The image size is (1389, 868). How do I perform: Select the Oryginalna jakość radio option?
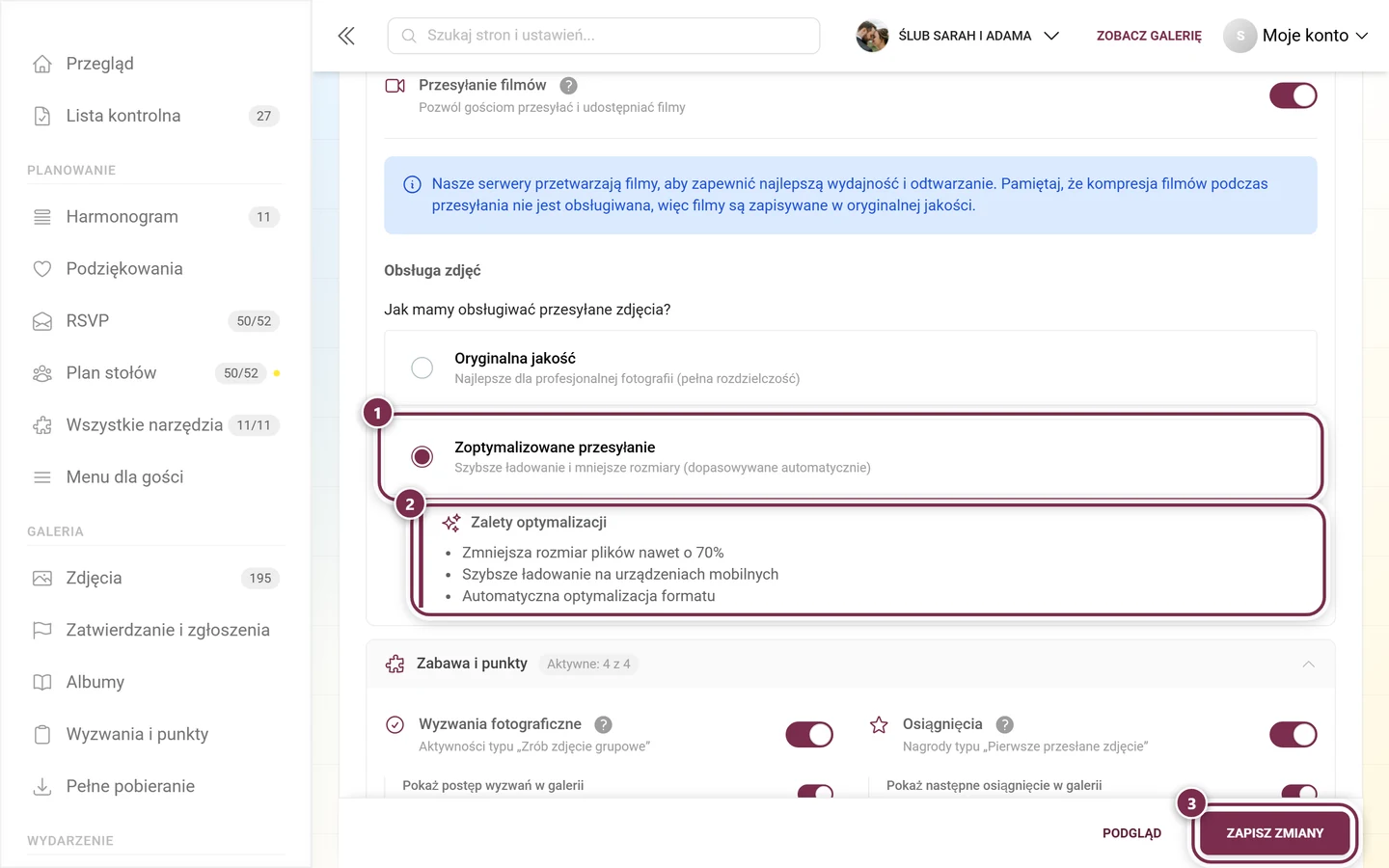click(422, 367)
